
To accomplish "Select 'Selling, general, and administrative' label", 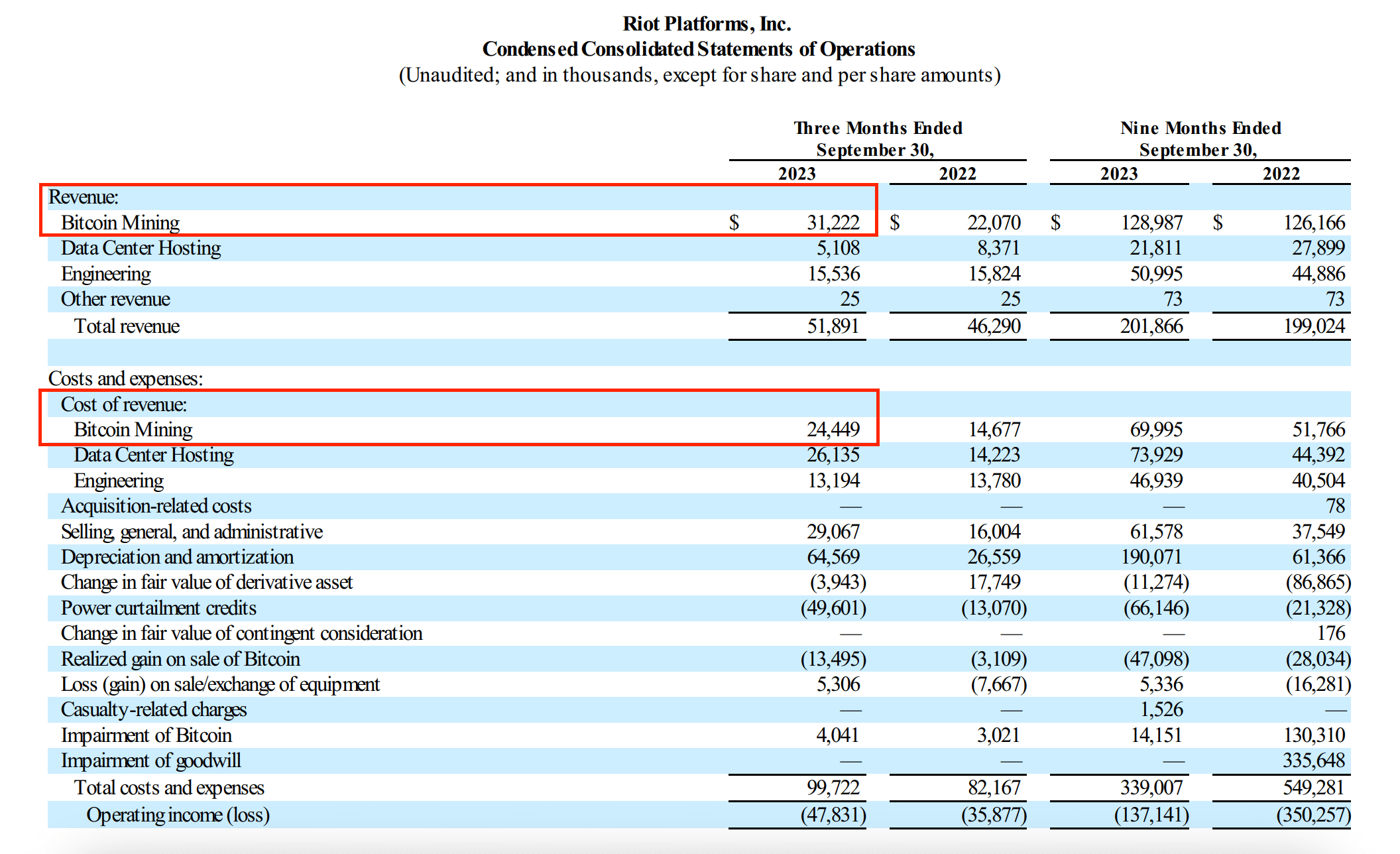I will click(192, 532).
